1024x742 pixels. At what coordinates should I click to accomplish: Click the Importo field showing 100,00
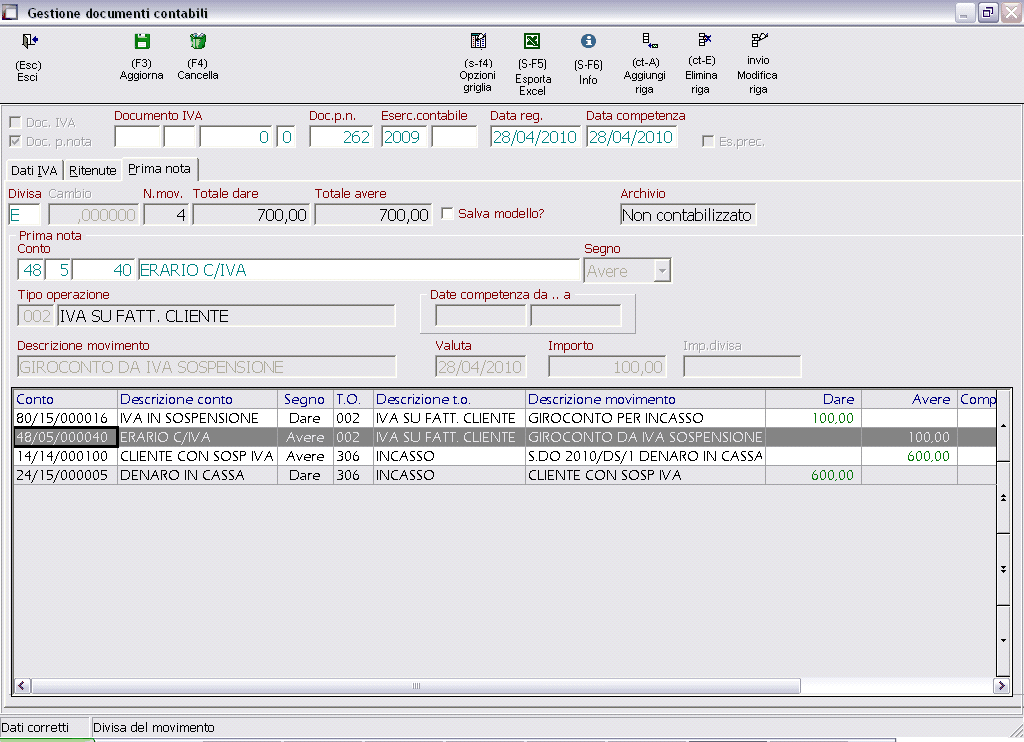tap(607, 367)
